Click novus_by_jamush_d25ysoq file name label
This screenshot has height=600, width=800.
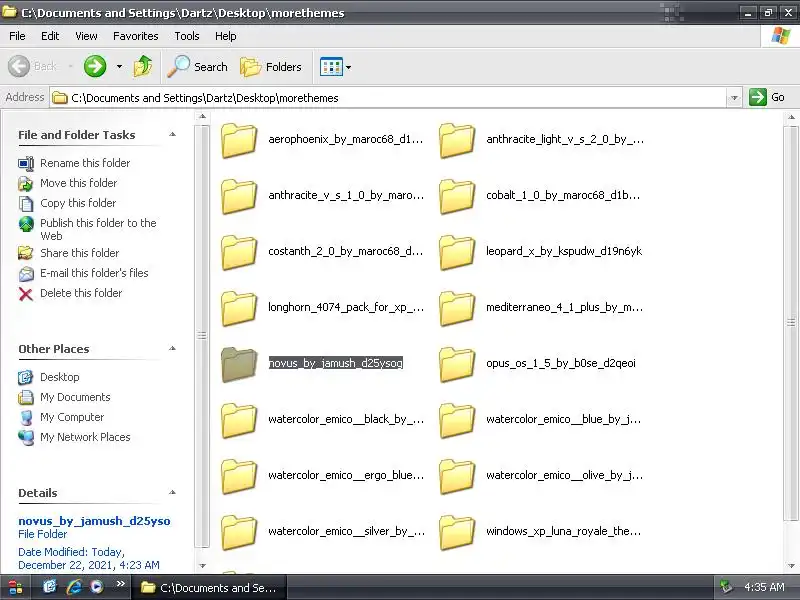pyautogui.click(x=336, y=363)
